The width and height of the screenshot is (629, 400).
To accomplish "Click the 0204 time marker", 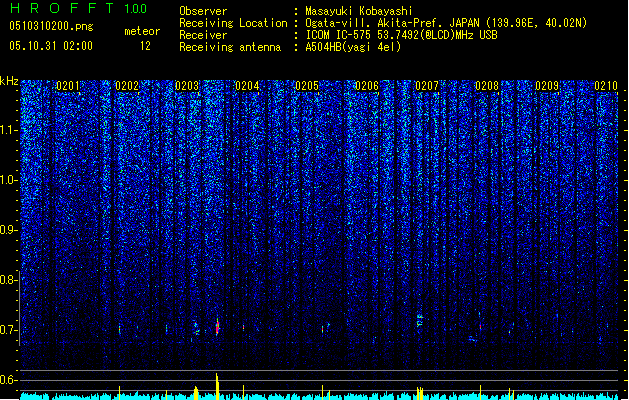I will tap(247, 86).
